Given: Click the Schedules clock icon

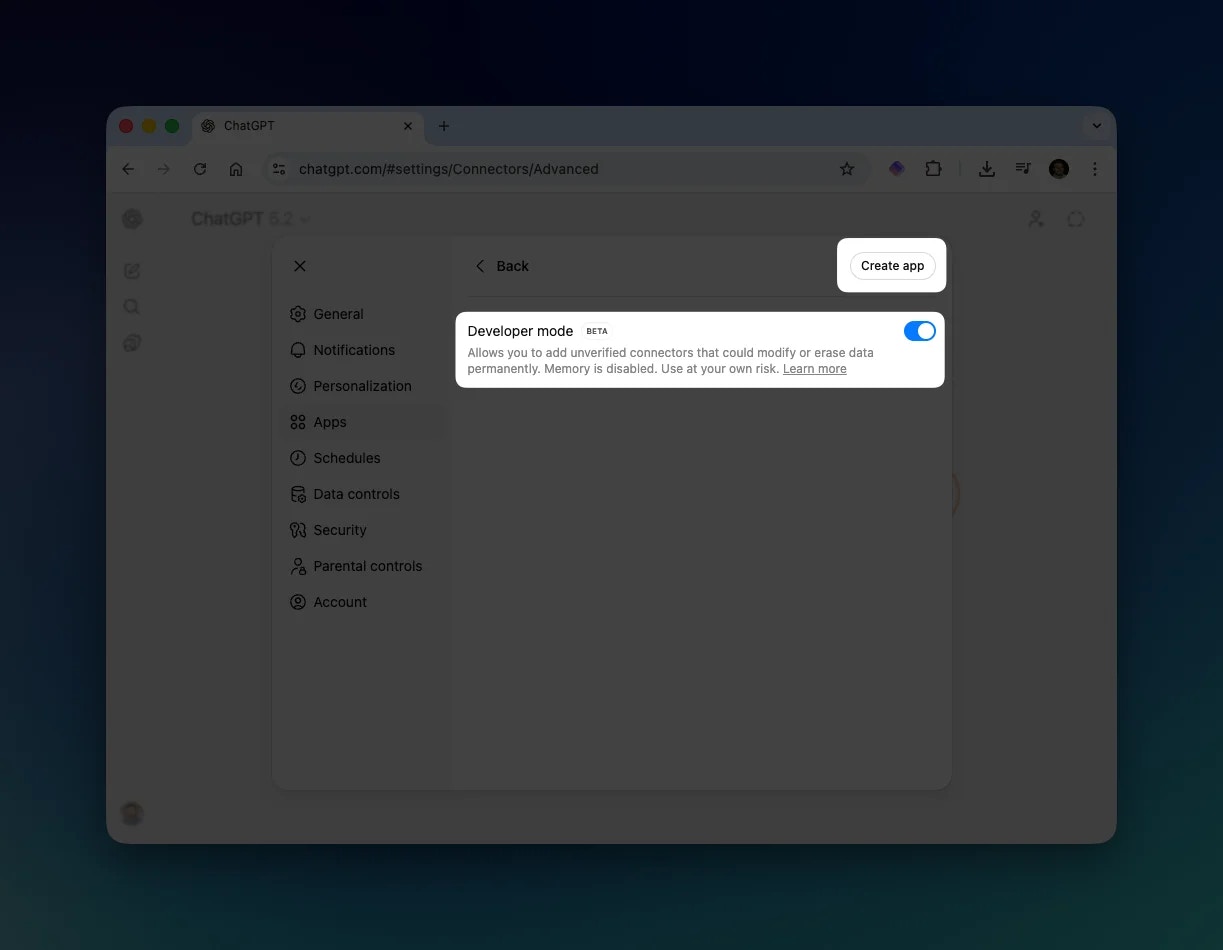Looking at the screenshot, I should coord(298,458).
